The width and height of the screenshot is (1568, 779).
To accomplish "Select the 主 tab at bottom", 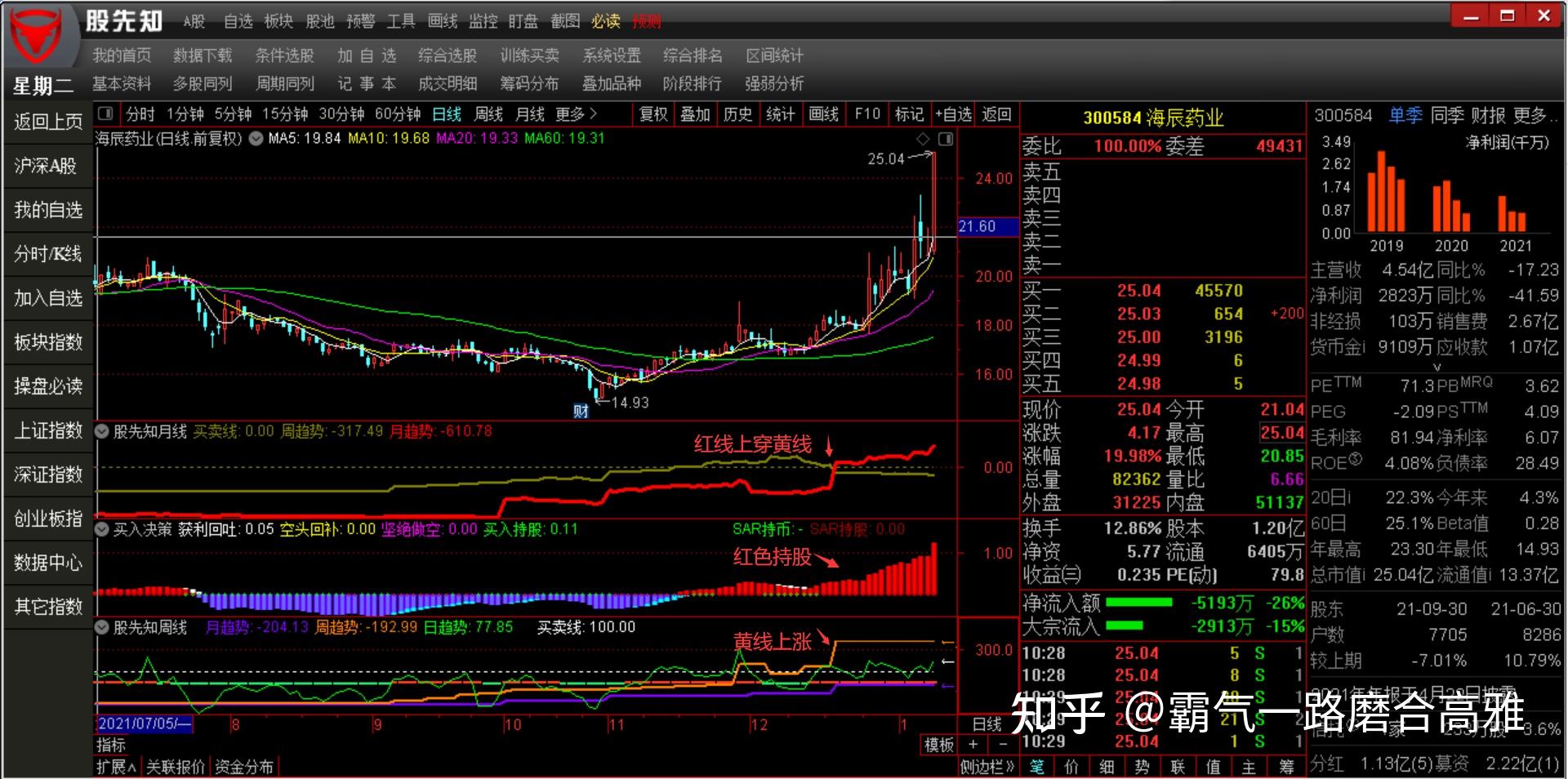I will click(x=1249, y=767).
